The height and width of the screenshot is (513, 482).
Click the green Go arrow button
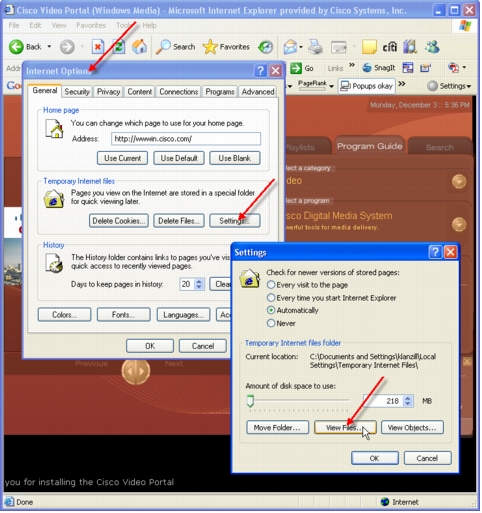pos(296,68)
